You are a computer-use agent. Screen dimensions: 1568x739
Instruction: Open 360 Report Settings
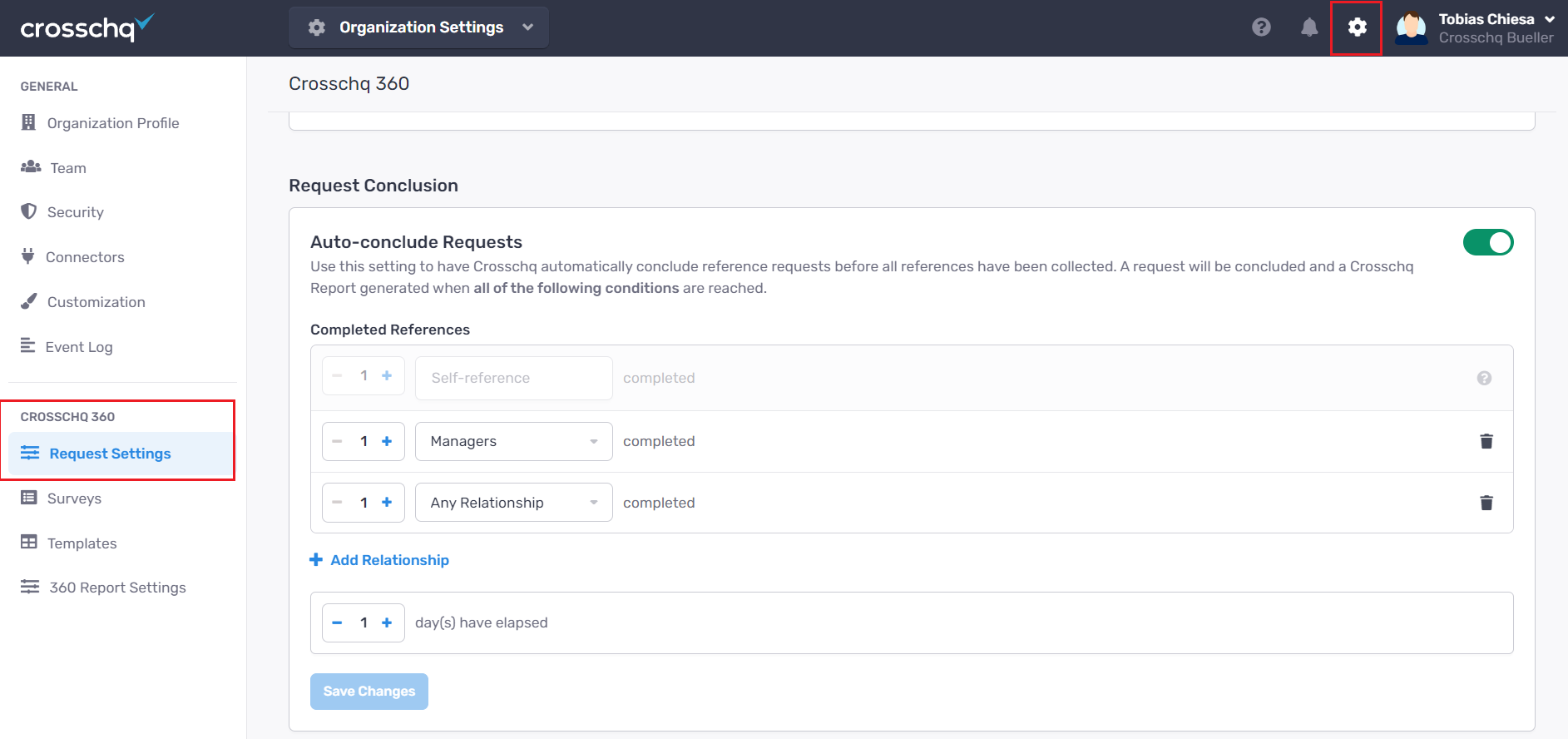pyautogui.click(x=118, y=588)
